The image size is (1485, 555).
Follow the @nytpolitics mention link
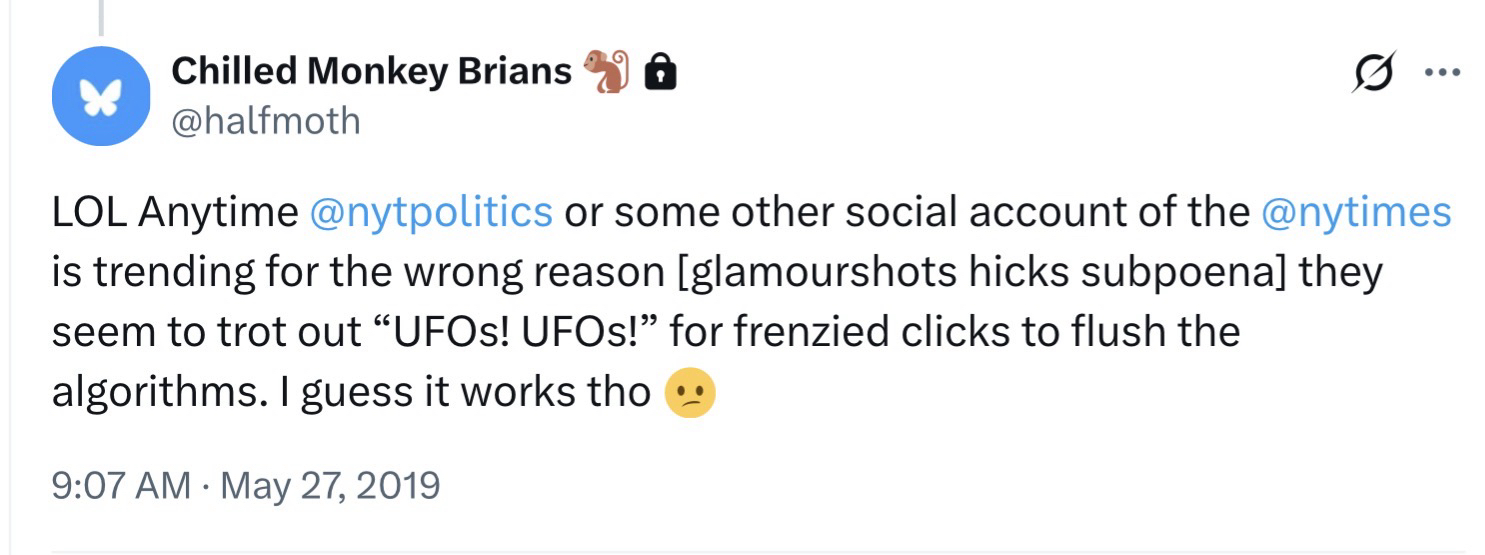pos(431,212)
